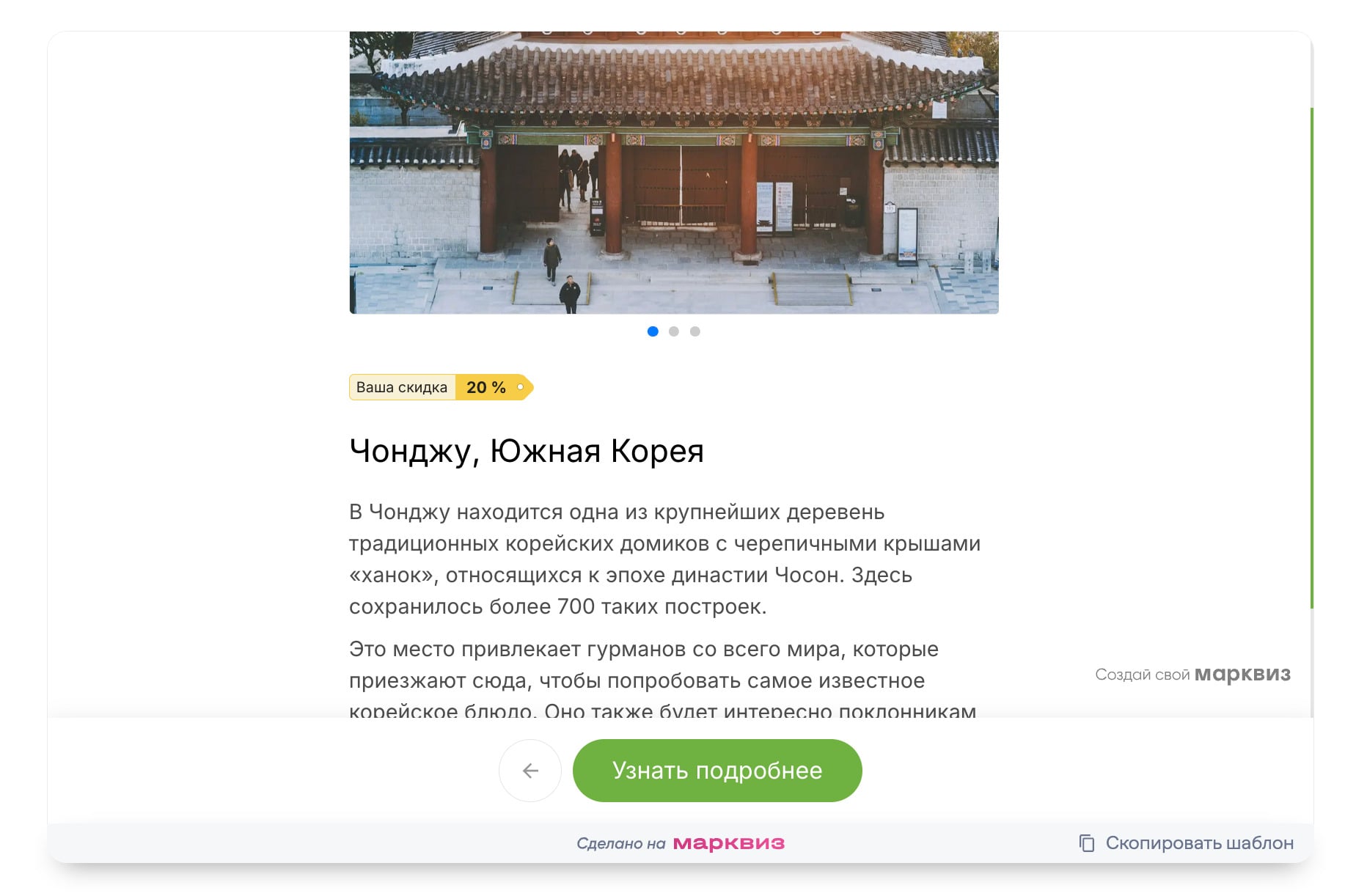Select the 20 % value on the discount badge
Viewport: 1345px width, 896px height.
pos(485,387)
